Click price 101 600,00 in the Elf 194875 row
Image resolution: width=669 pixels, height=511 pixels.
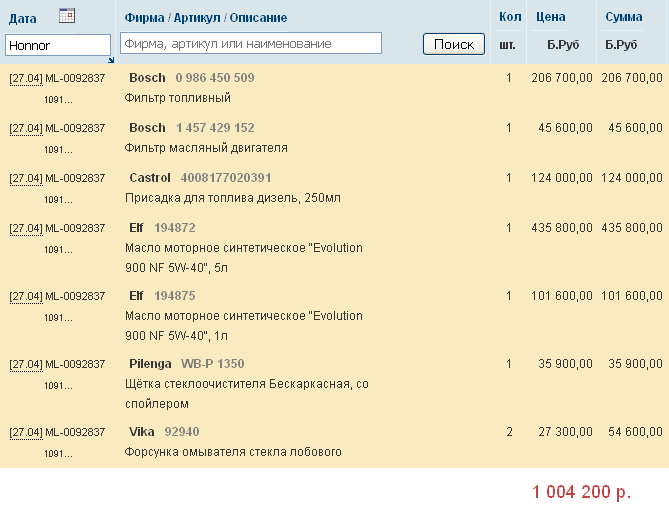coord(562,296)
